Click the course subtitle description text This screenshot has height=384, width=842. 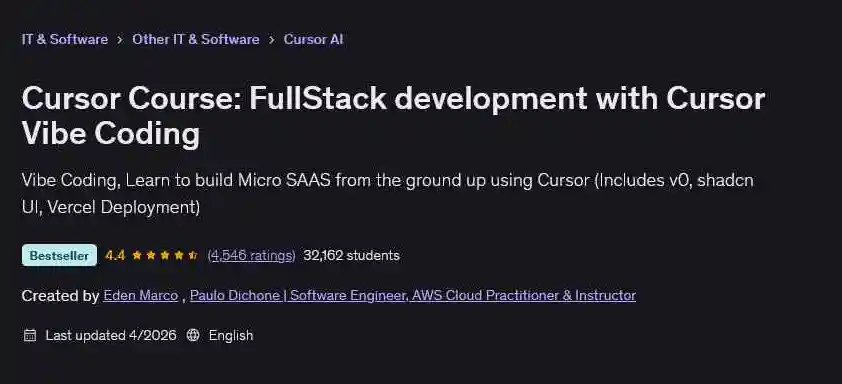point(387,193)
